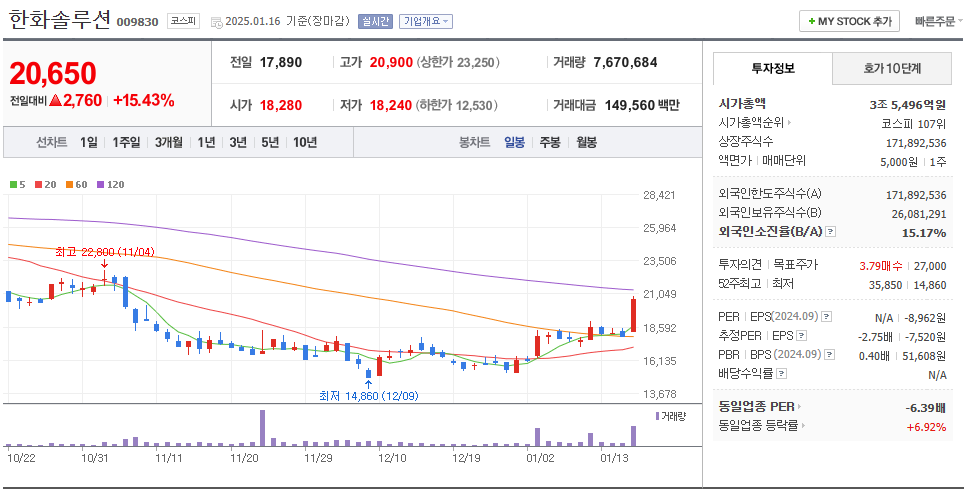Click the calendar icon beside 2025.01.16 date

pyautogui.click(x=216, y=22)
